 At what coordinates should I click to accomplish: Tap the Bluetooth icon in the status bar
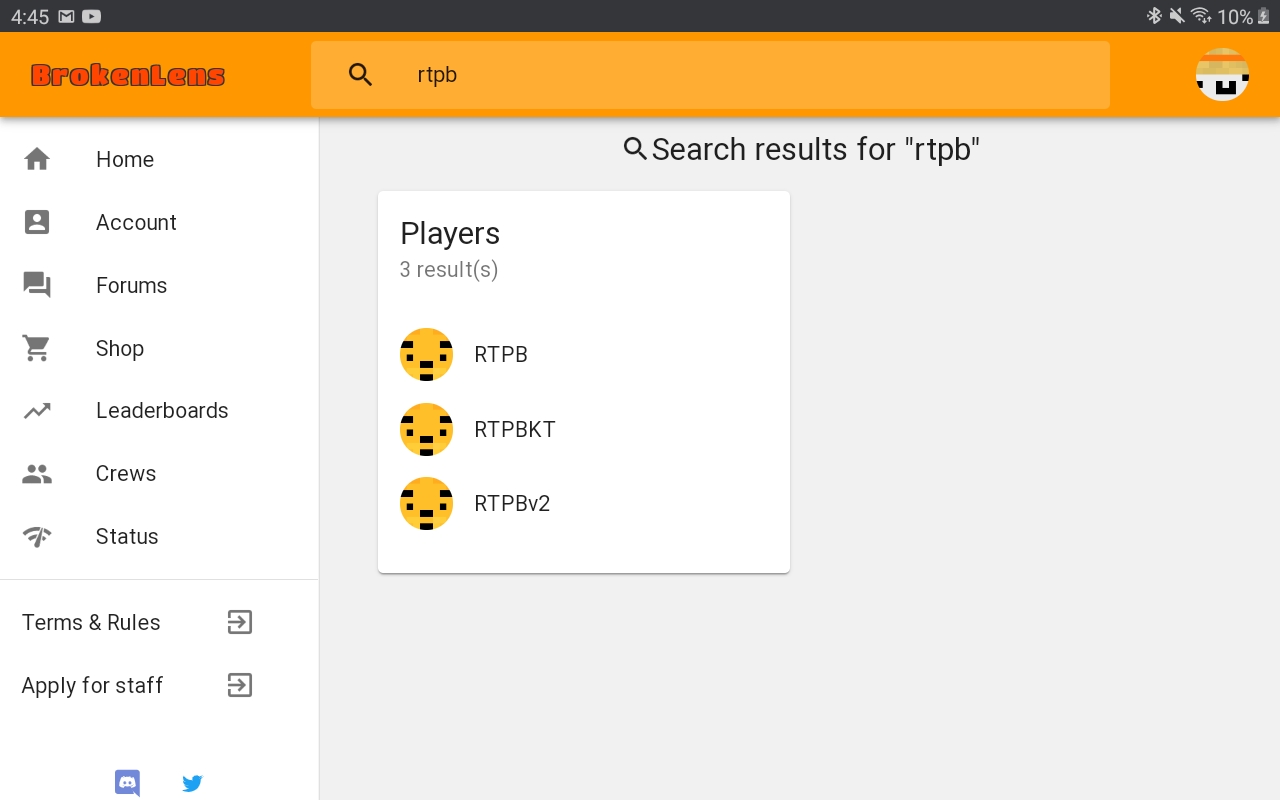(x=1154, y=16)
